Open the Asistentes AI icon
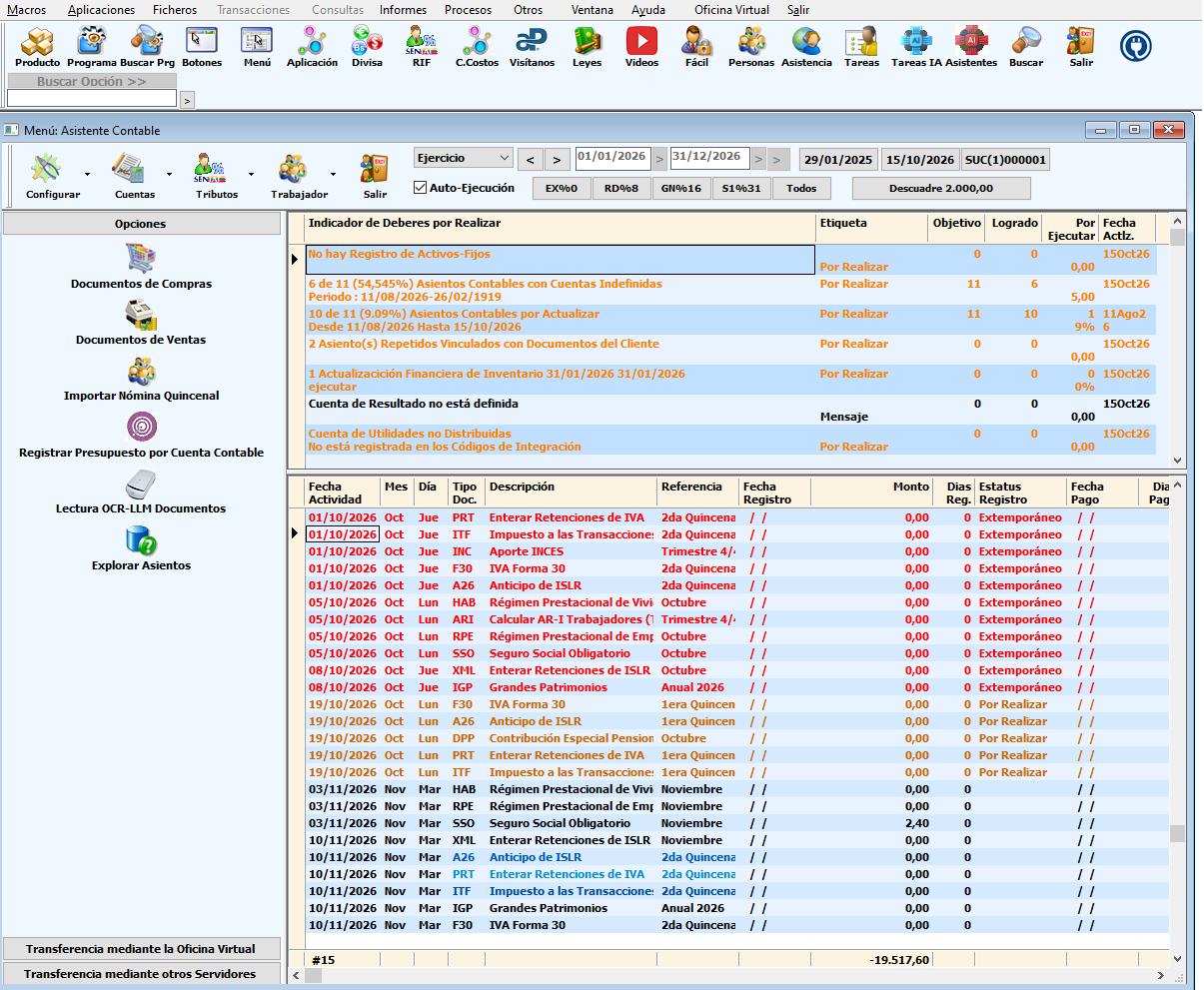Screen dimensions: 1204x990 pyautogui.click(x=971, y=47)
